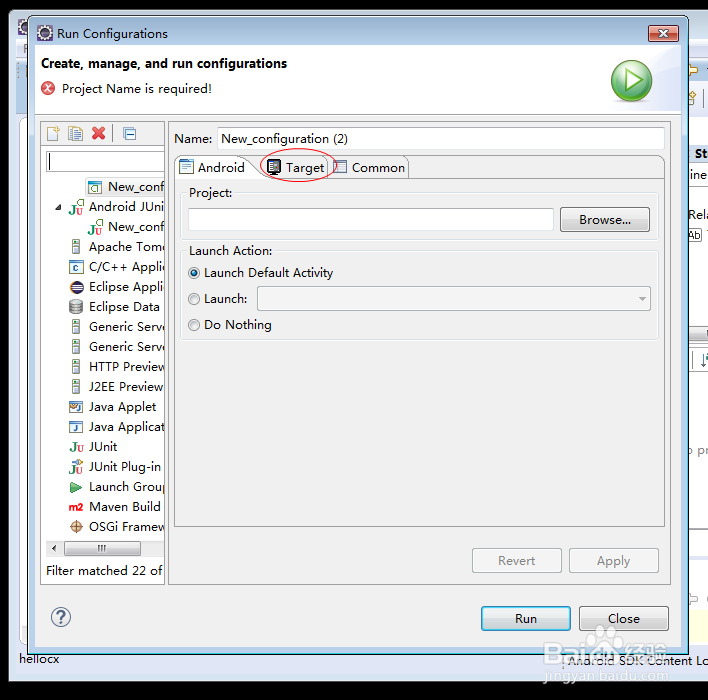The image size is (708, 700).
Task: Focus the Project name input field
Action: (x=371, y=219)
